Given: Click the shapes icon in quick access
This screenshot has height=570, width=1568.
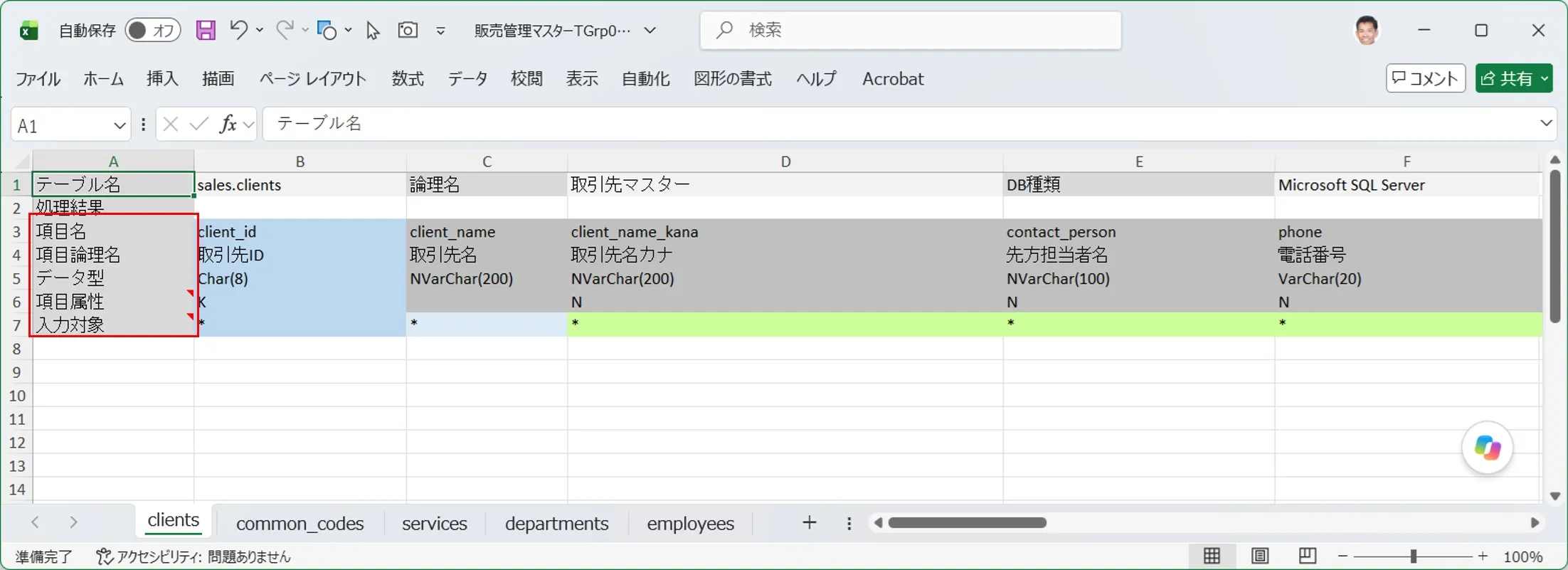Looking at the screenshot, I should [327, 30].
